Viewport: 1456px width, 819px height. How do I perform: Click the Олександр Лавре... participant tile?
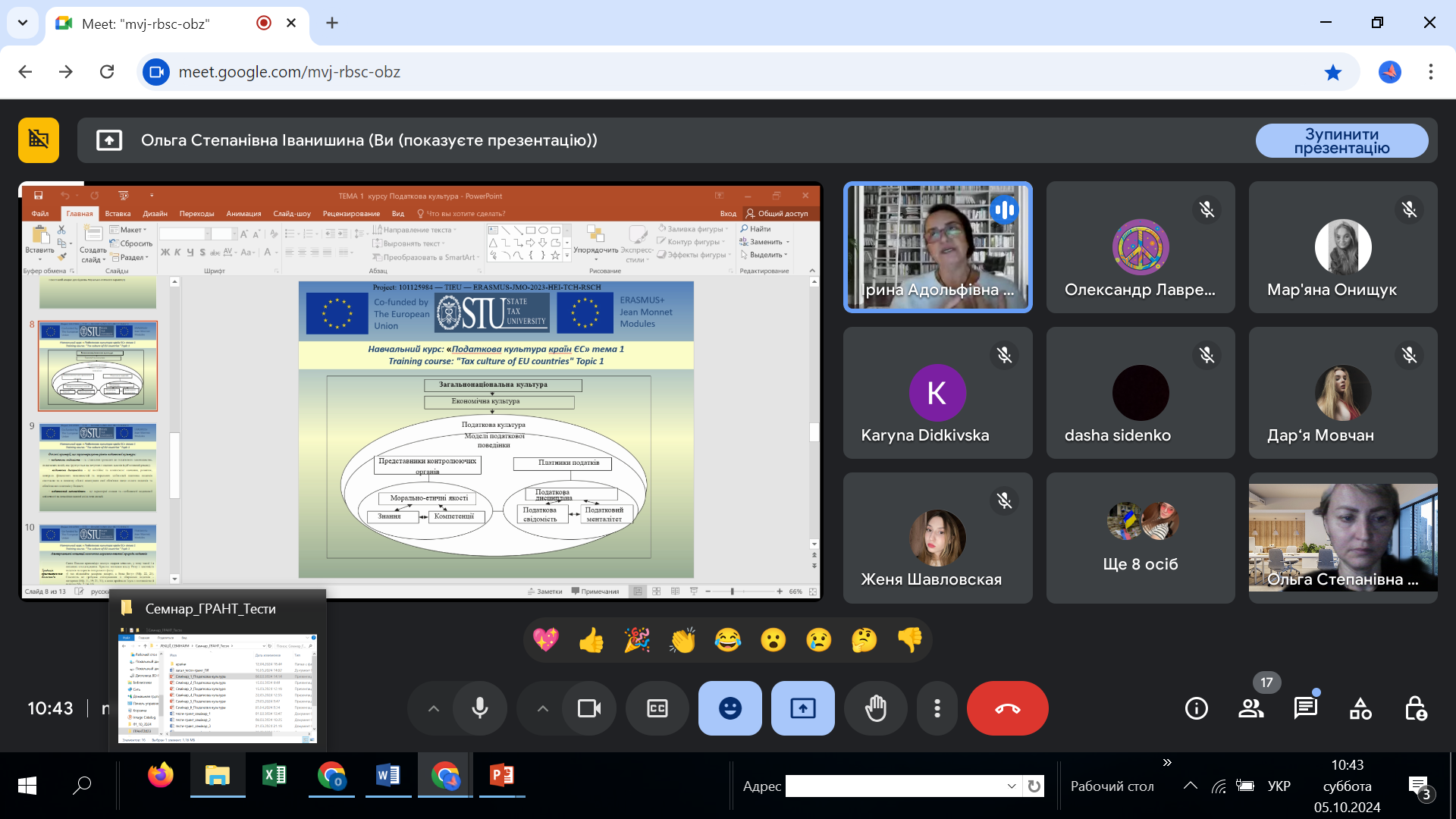1141,247
